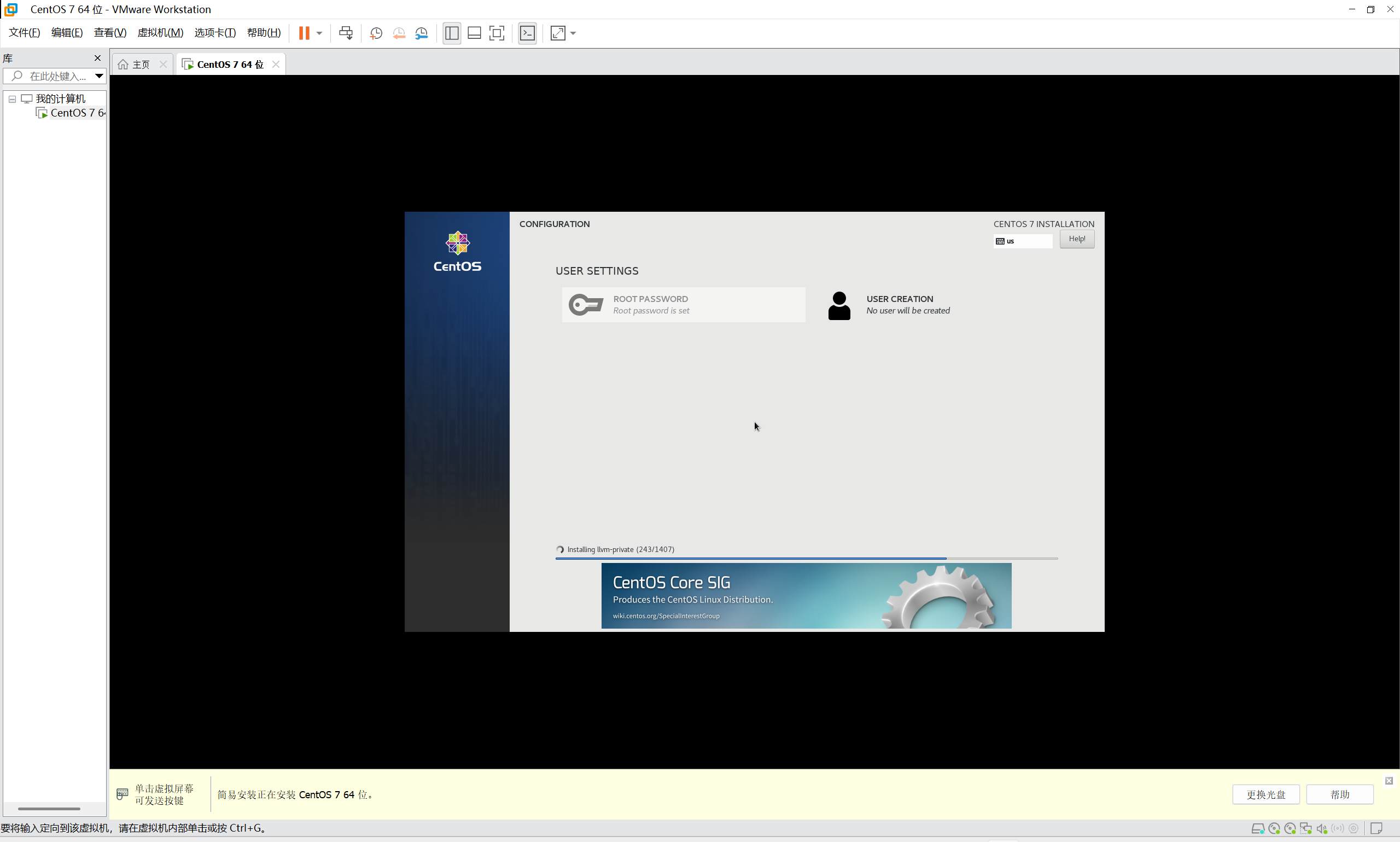The image size is (1400, 842).
Task: Expand the stretch guest display dropdown
Action: 573,33
